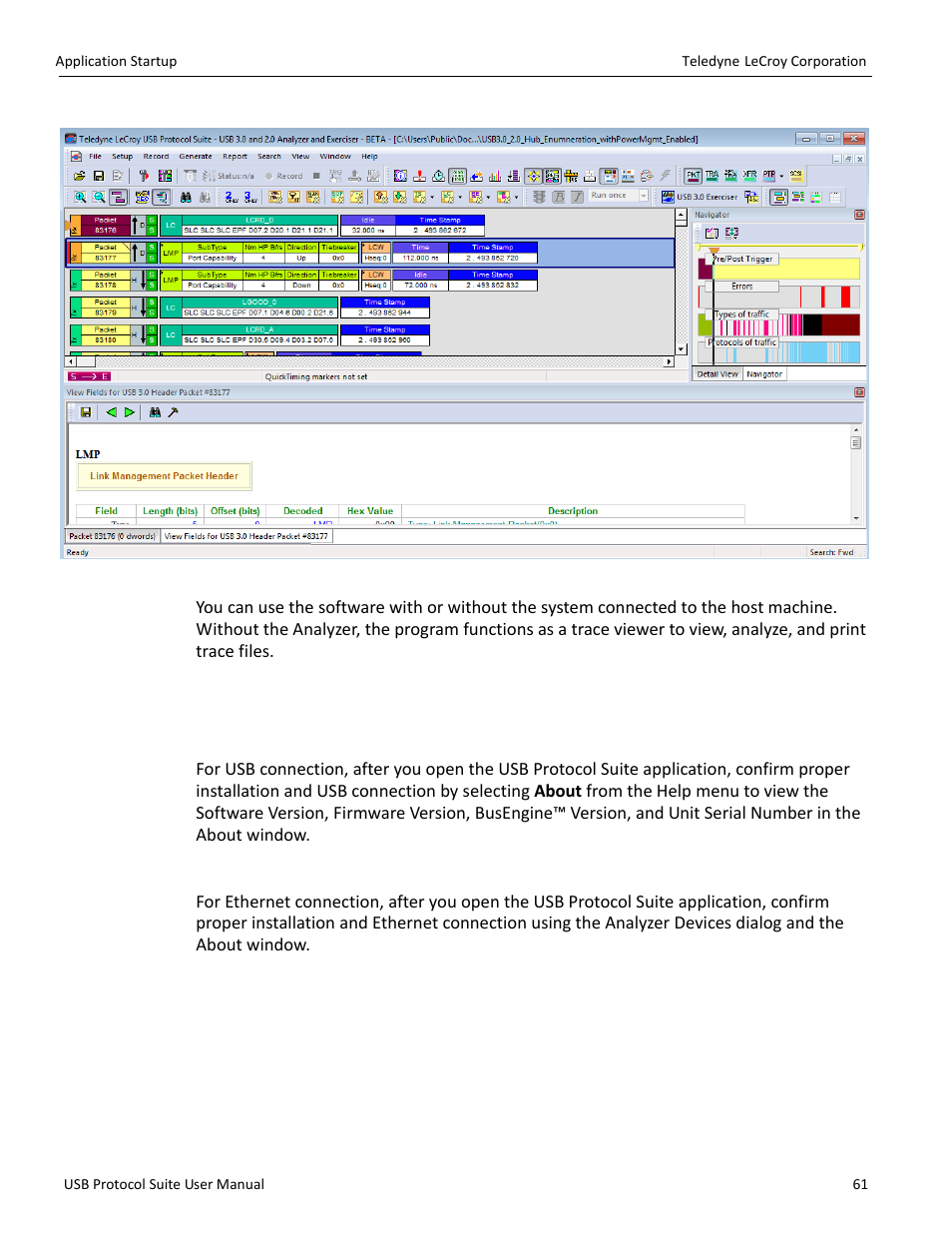Select the View Fields for Header Packet #83177 tab

245,536
